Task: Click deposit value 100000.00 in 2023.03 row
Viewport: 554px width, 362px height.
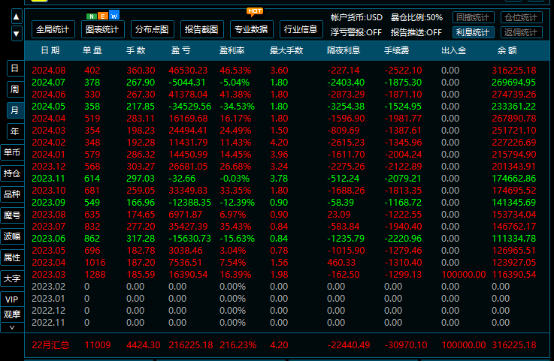Action: point(464,275)
